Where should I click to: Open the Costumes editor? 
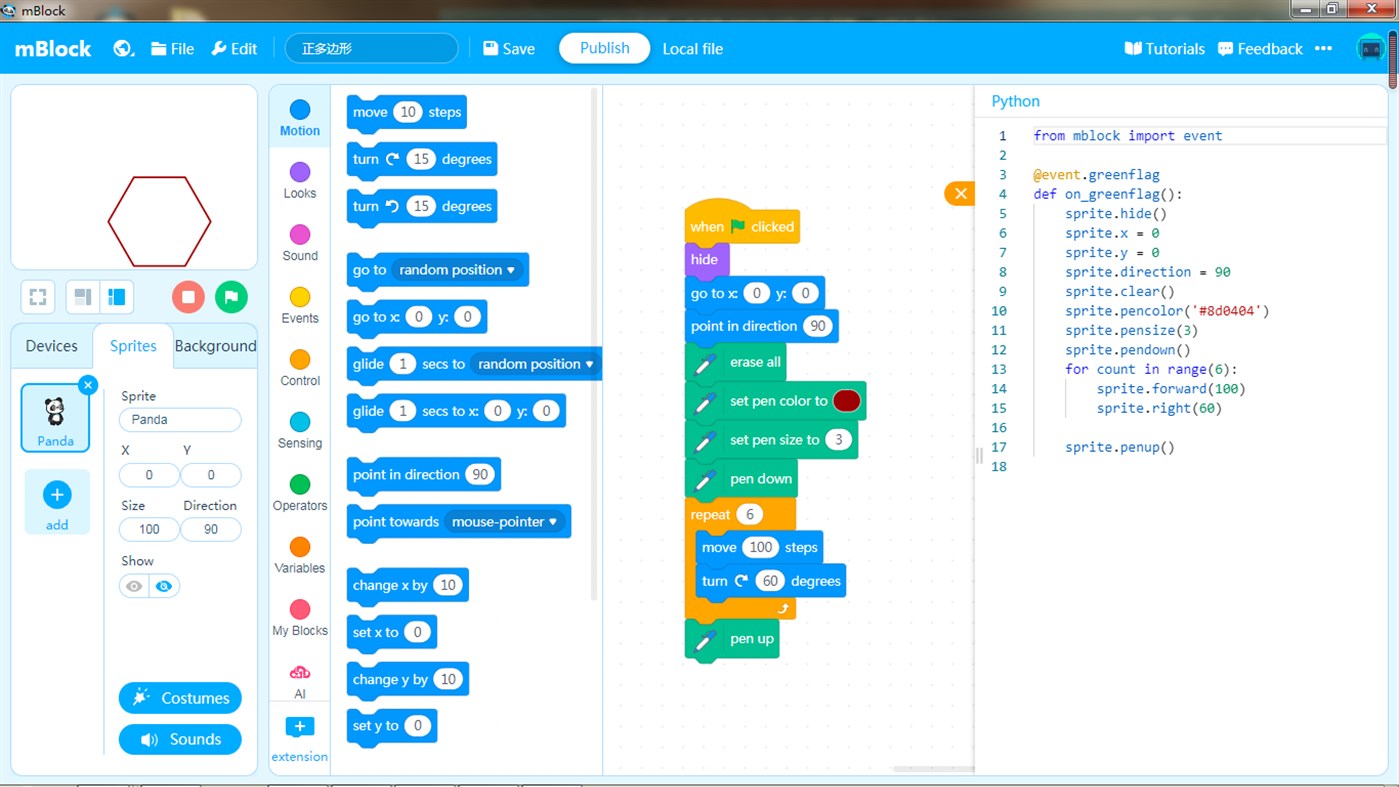[x=180, y=698]
